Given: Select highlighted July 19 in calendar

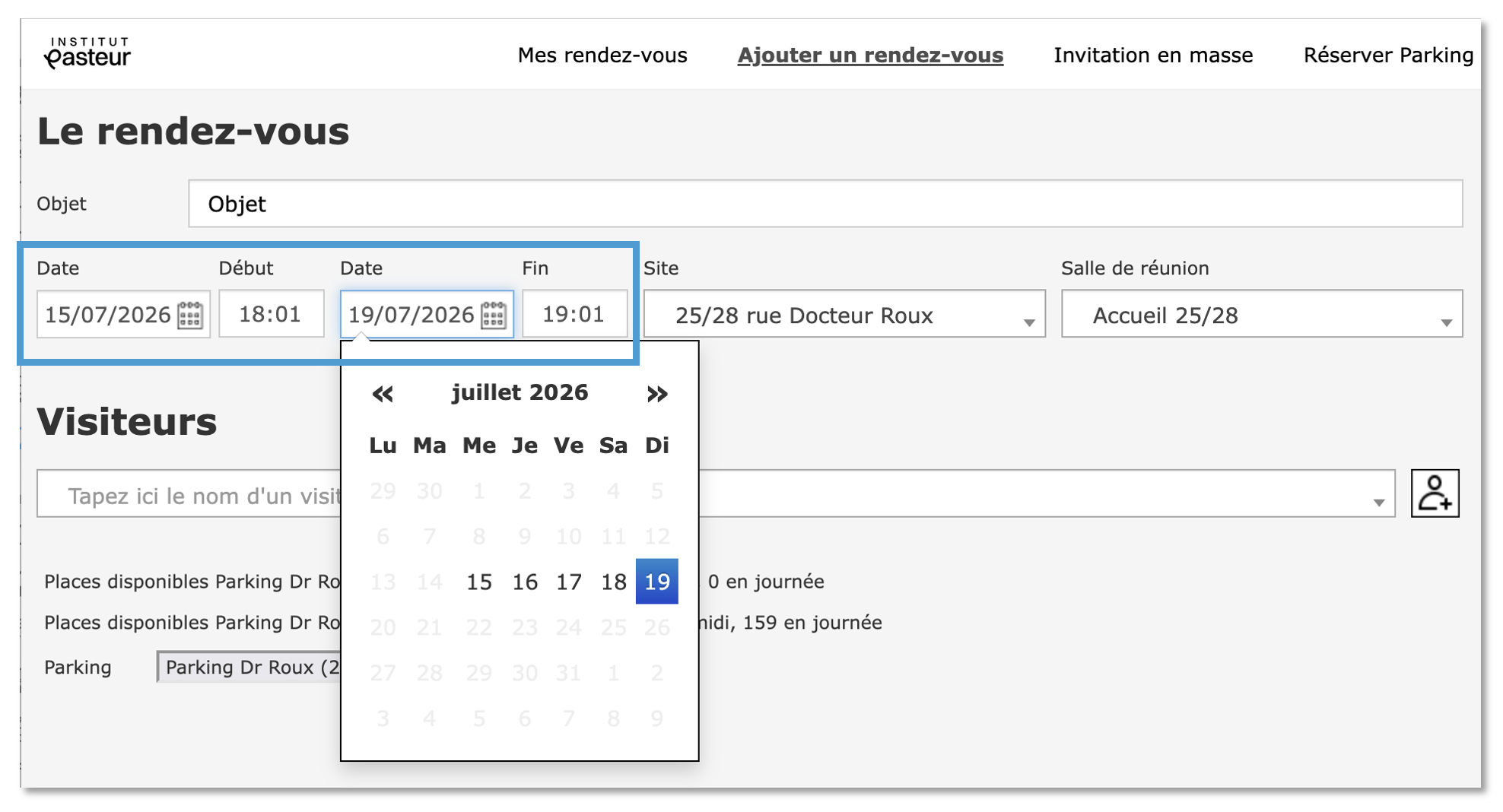Looking at the screenshot, I should point(657,582).
